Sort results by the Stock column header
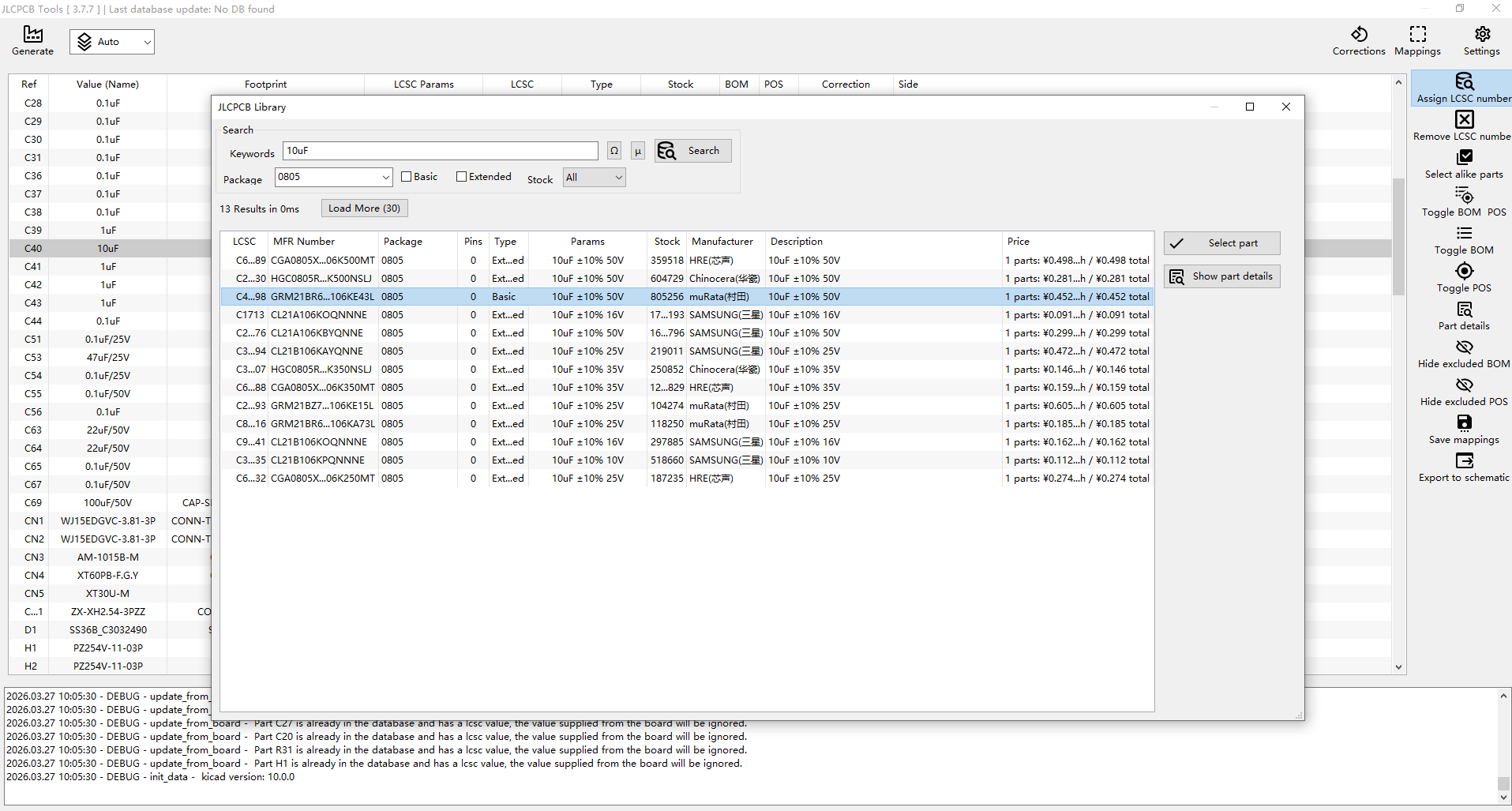This screenshot has width=1512, height=811. 666,242
